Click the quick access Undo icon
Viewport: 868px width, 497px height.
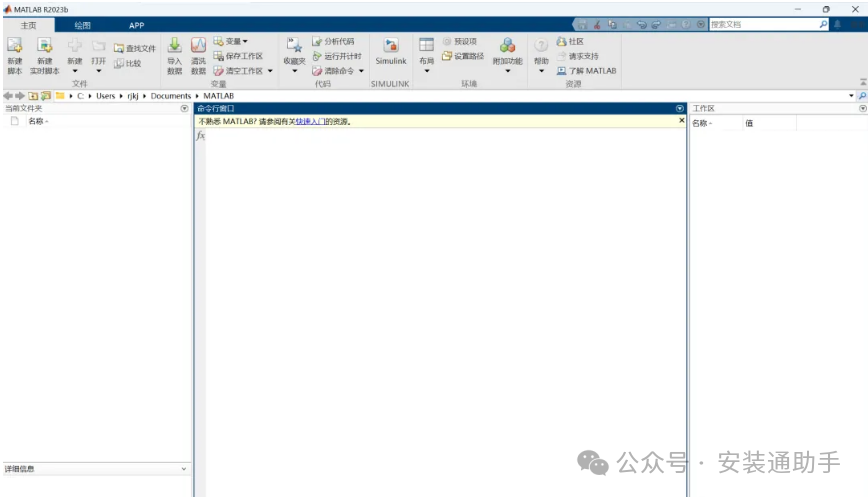coord(642,24)
